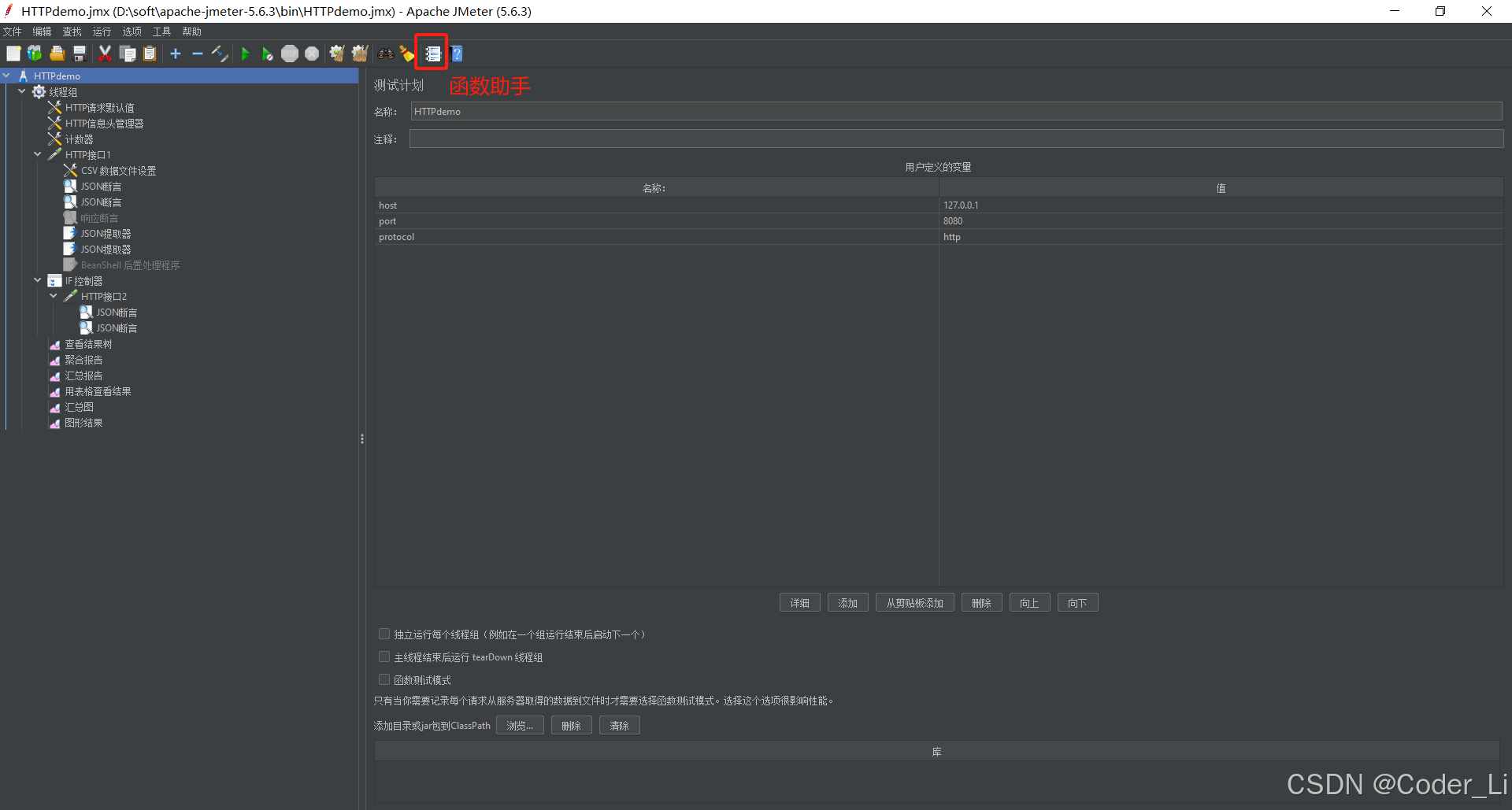This screenshot has height=810, width=1512.
Task: Select the protocol variable name cell
Action: tap(657, 237)
